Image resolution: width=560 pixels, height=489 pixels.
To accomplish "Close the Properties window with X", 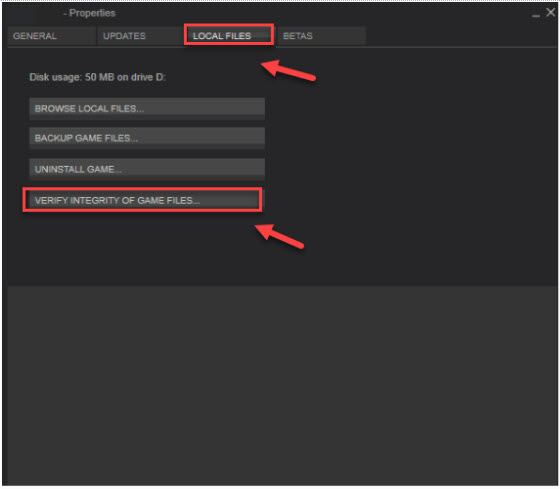I will click(550, 12).
